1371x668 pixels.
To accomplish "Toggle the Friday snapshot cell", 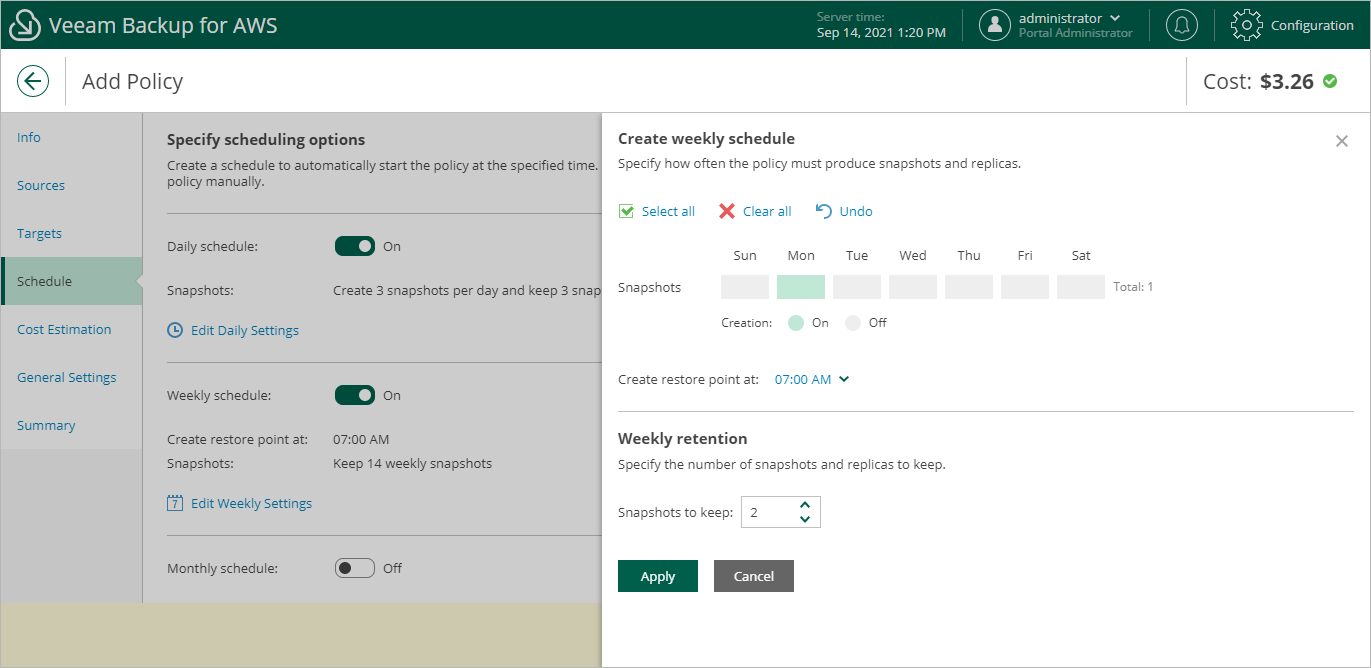I will (x=1025, y=287).
